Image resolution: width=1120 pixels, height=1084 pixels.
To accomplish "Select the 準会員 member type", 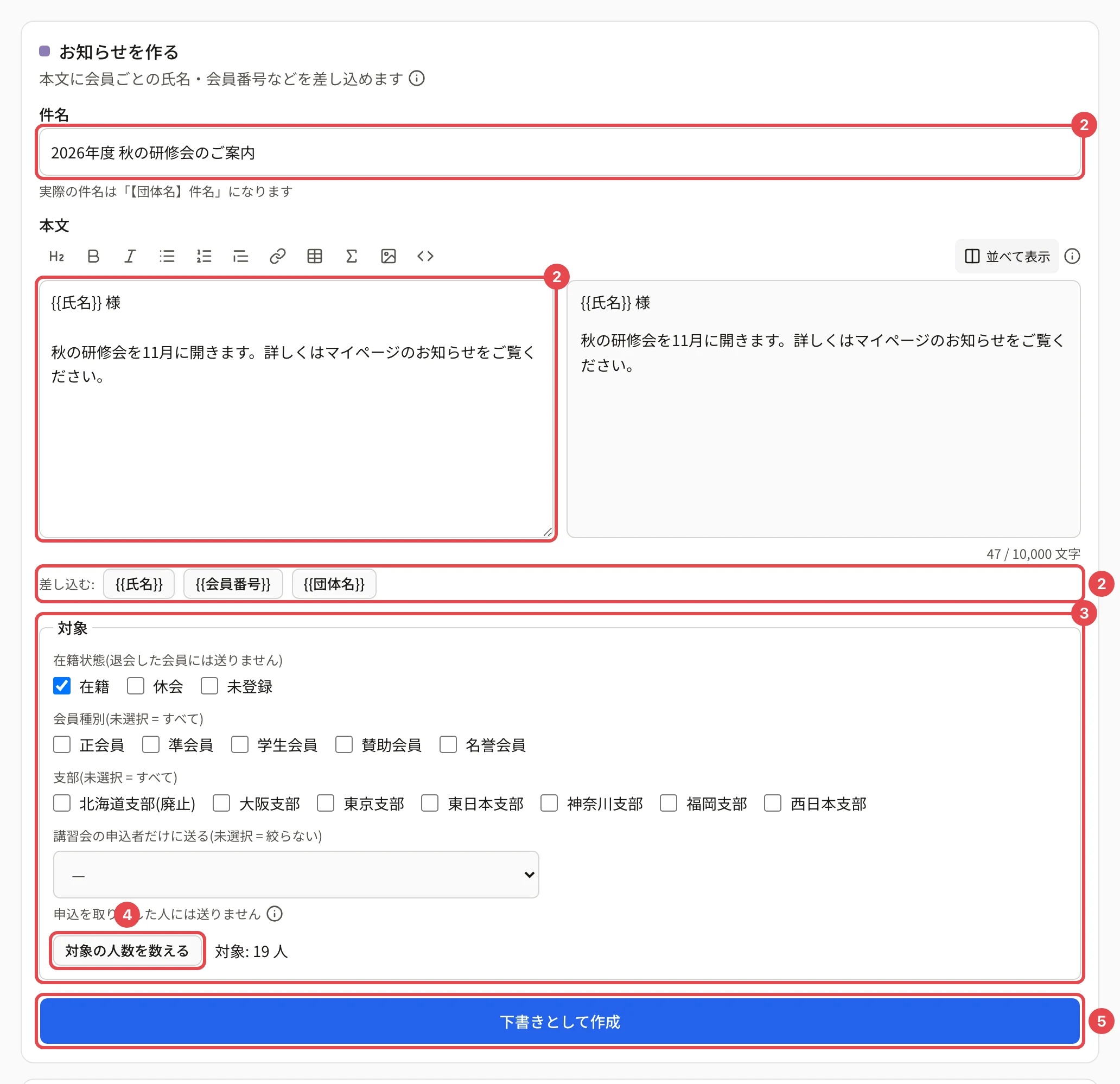I will (x=151, y=744).
